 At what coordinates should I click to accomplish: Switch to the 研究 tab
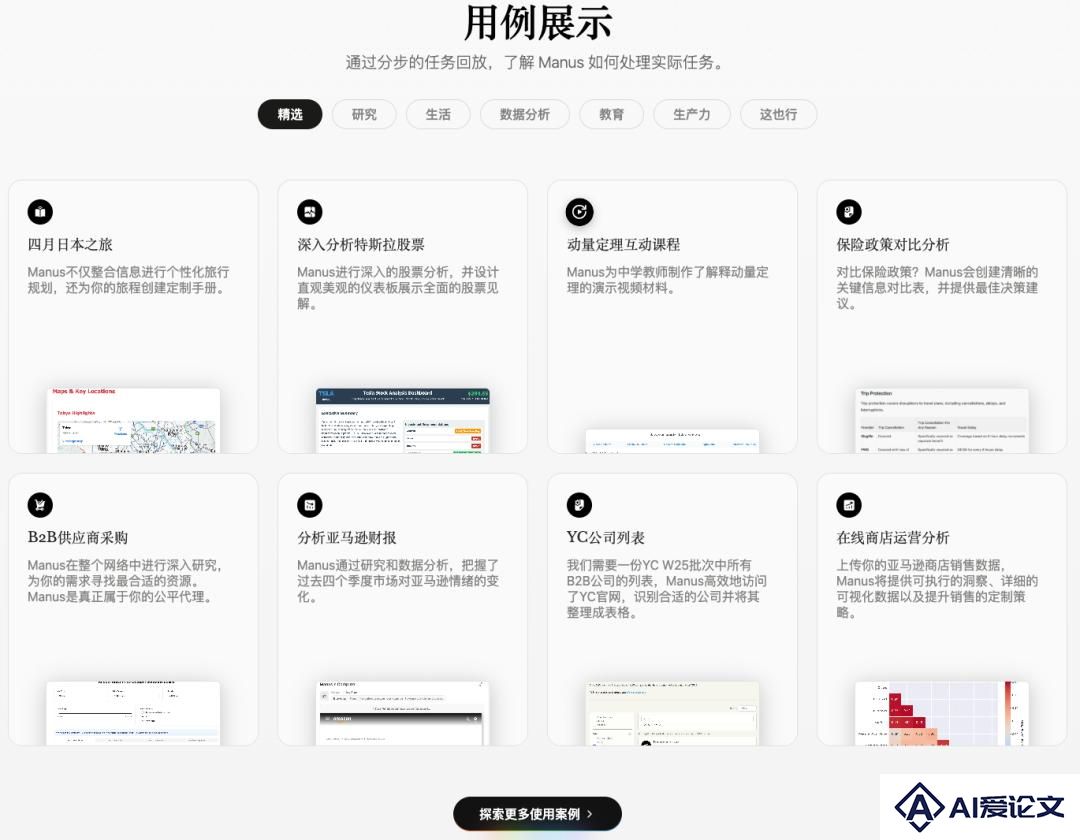coord(364,114)
